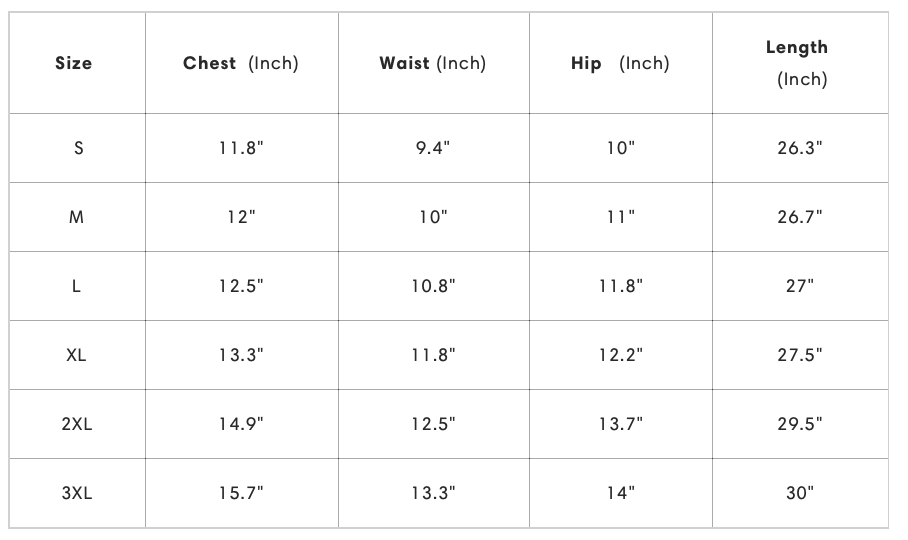The image size is (908, 540).
Task: Select the 2XL size row label
Action: pos(77,424)
